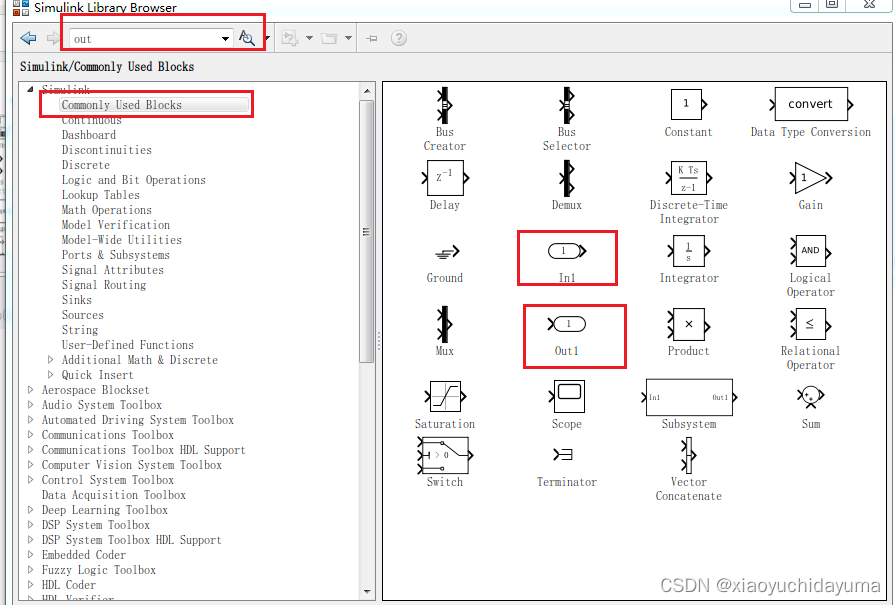Select the In1 input port block
895x605 pixels.
pyautogui.click(x=567, y=251)
